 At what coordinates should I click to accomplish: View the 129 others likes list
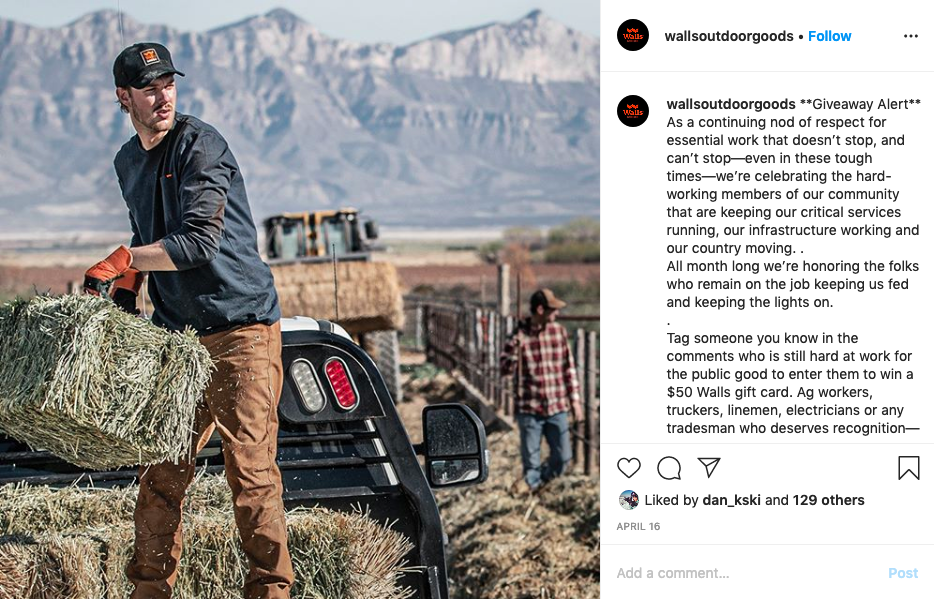point(829,500)
